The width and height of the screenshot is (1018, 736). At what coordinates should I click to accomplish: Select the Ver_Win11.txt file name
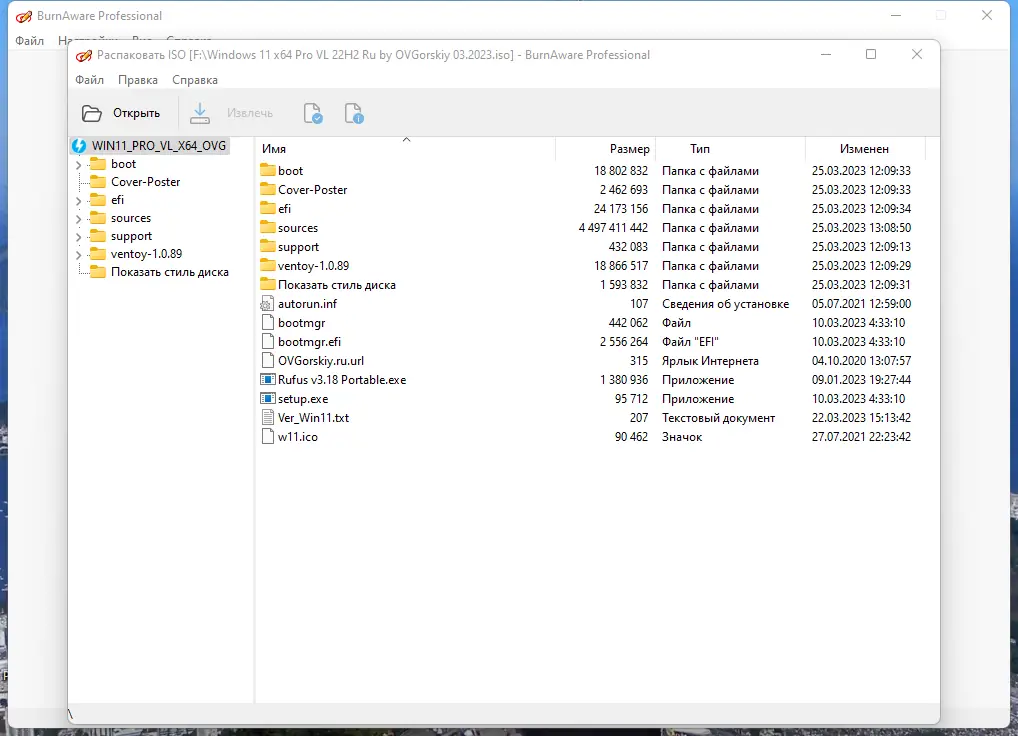tap(314, 417)
